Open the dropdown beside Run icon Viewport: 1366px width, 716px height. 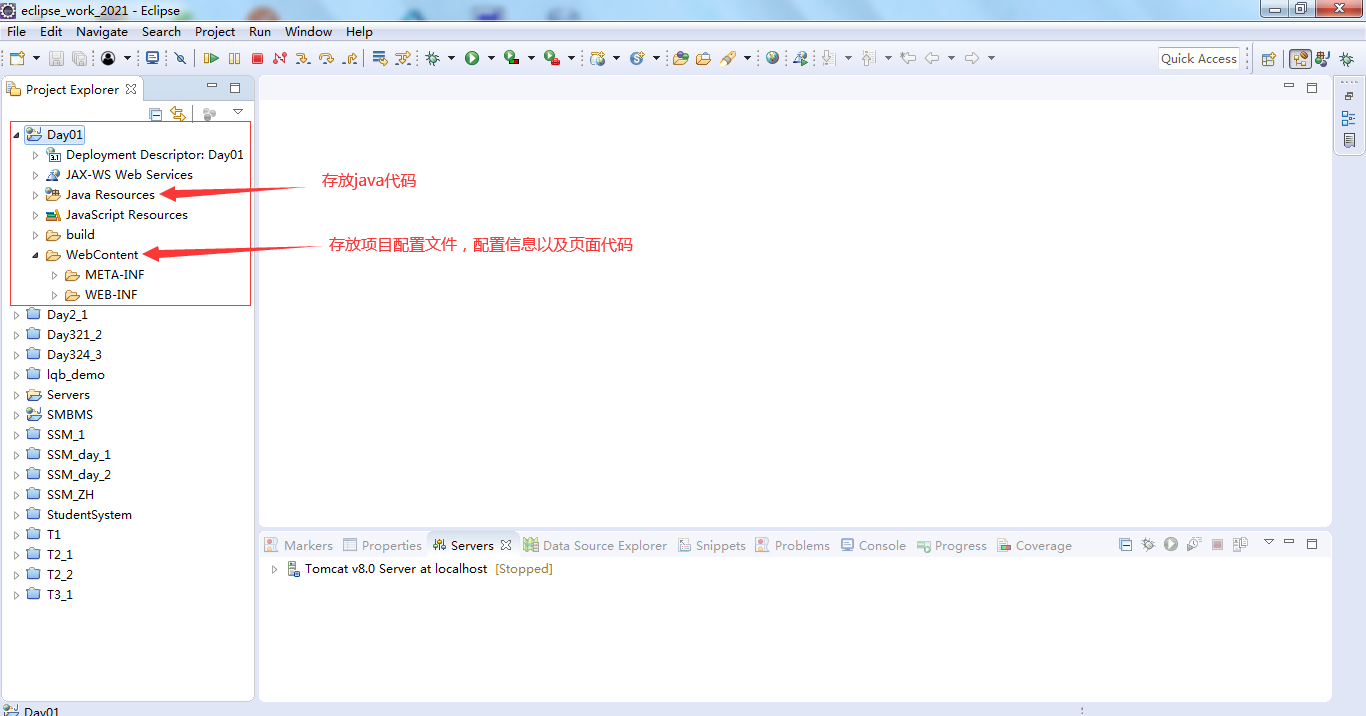coord(491,58)
